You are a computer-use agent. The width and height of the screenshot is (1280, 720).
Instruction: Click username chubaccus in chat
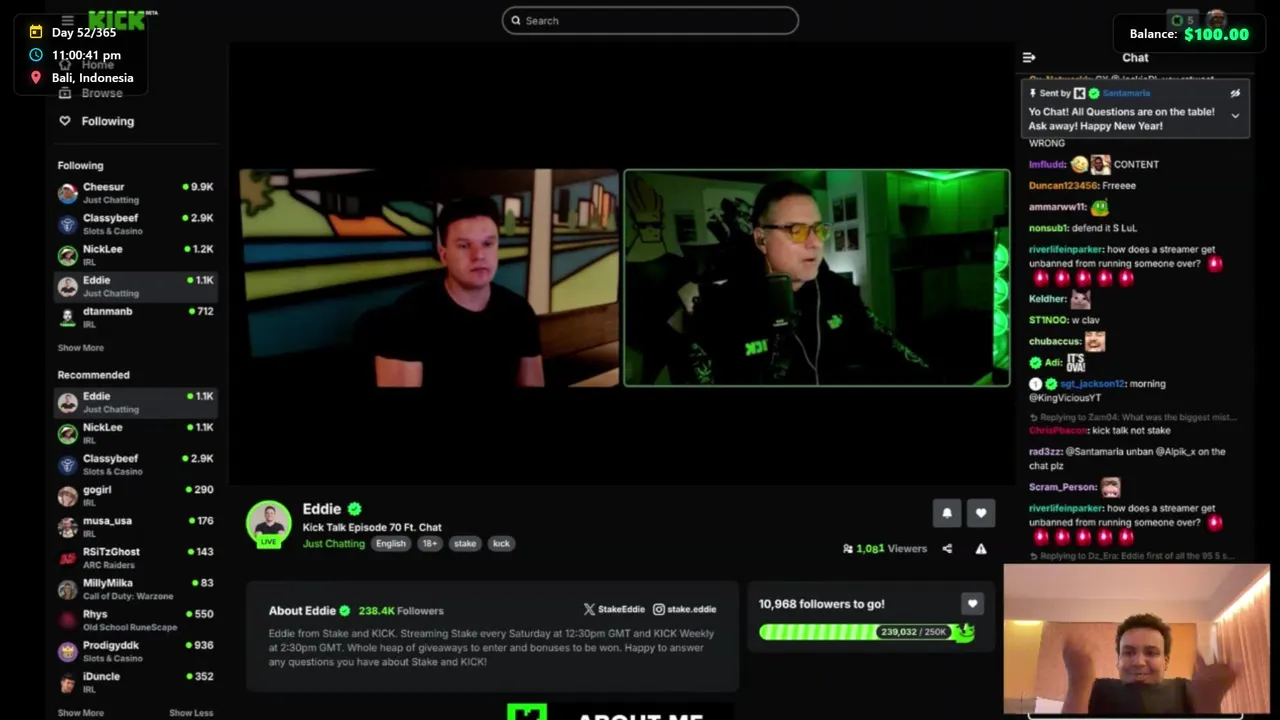[x=1054, y=342]
